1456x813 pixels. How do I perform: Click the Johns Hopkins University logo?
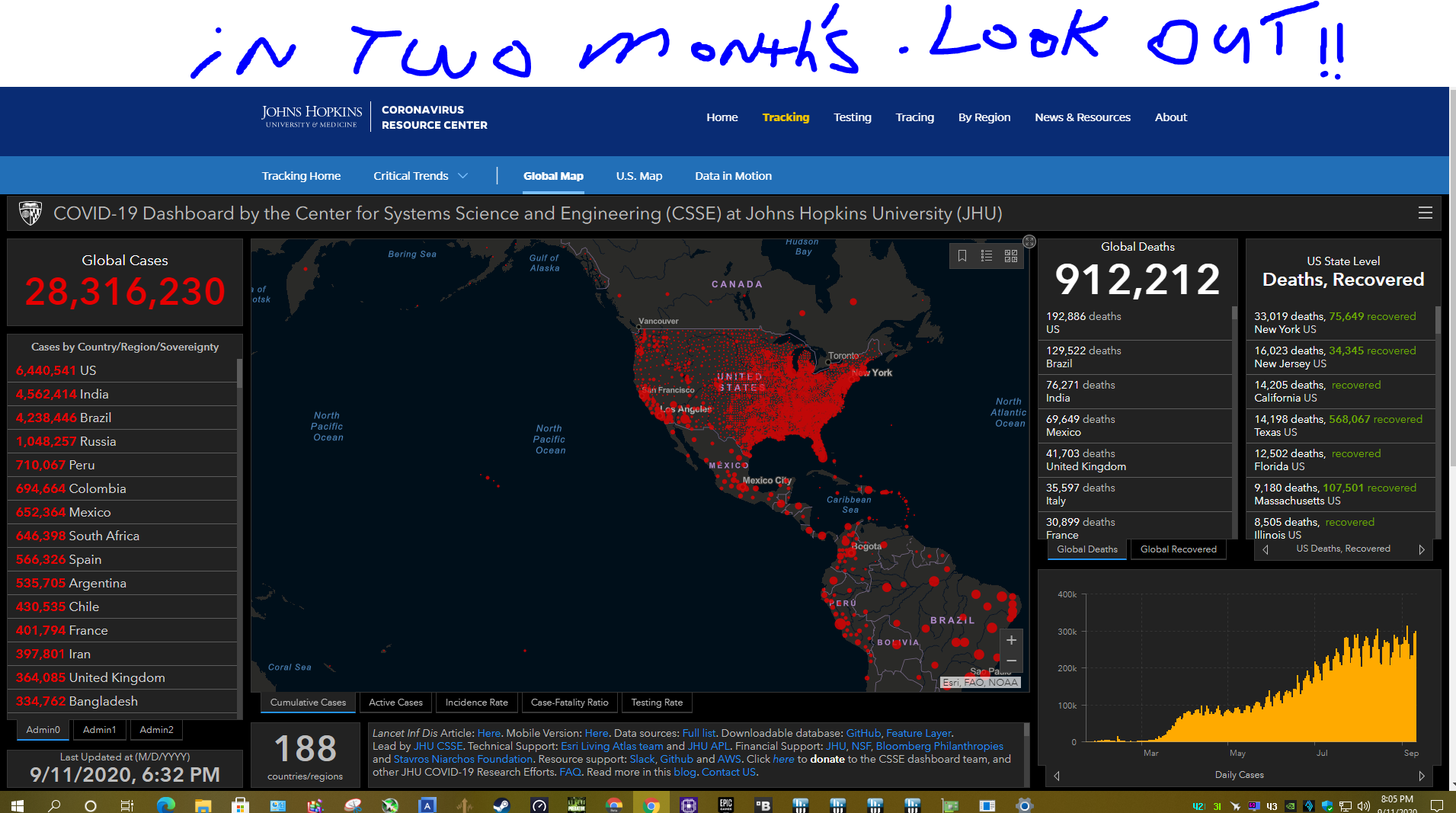point(312,117)
